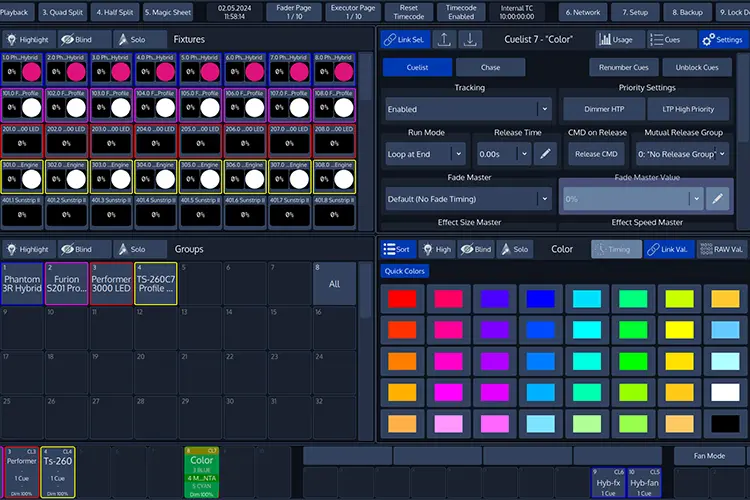
Task: Click the download arrow icon in Cuelist header
Action: [x=470, y=39]
